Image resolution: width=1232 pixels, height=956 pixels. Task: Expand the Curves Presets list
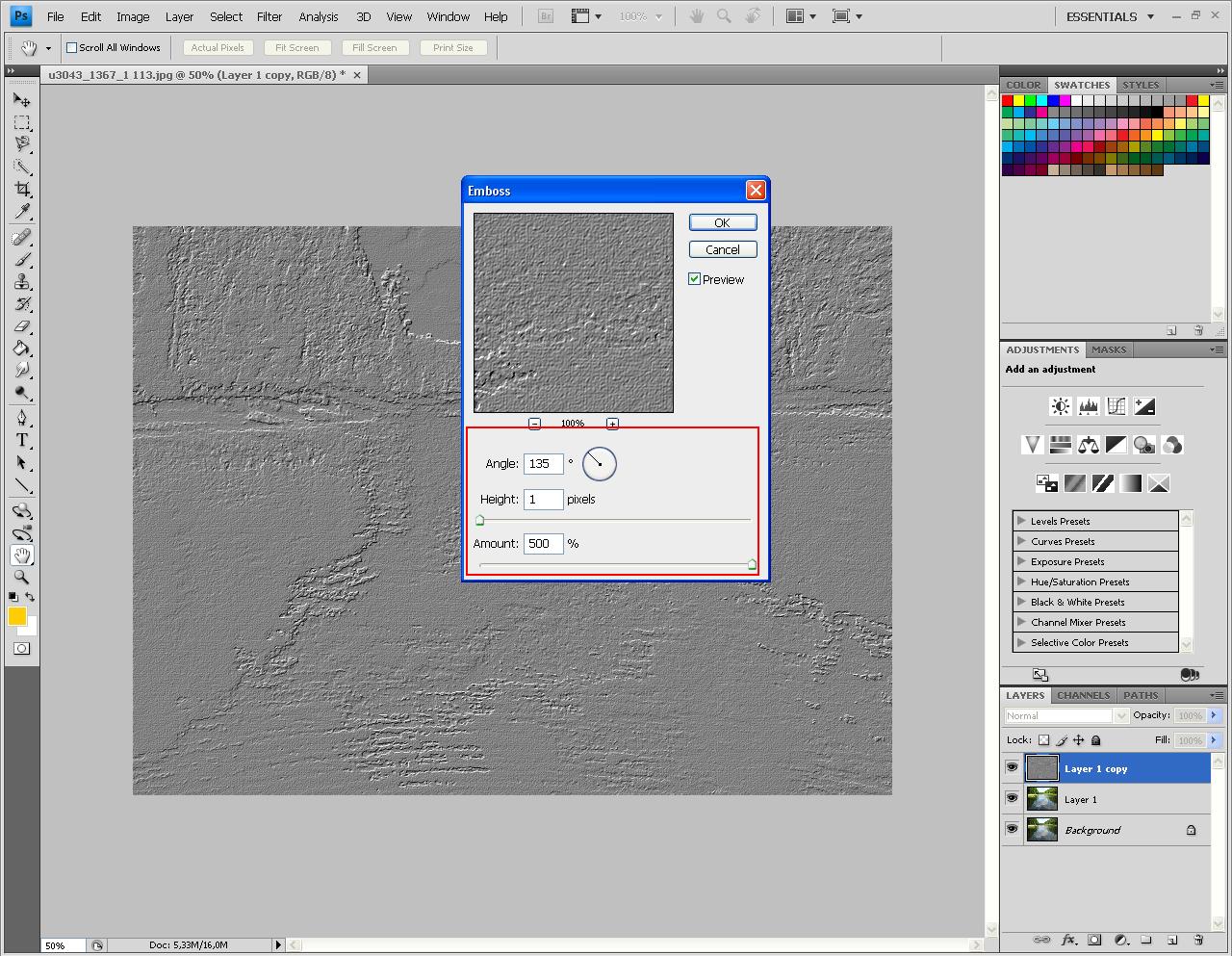1021,541
